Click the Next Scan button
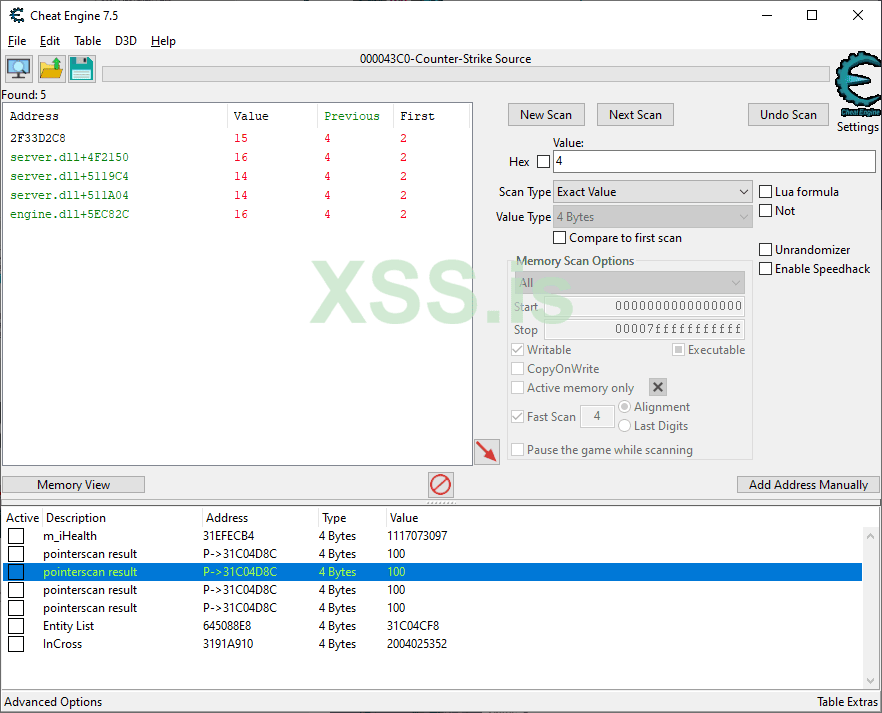Viewport: 882px width, 713px height. [635, 115]
